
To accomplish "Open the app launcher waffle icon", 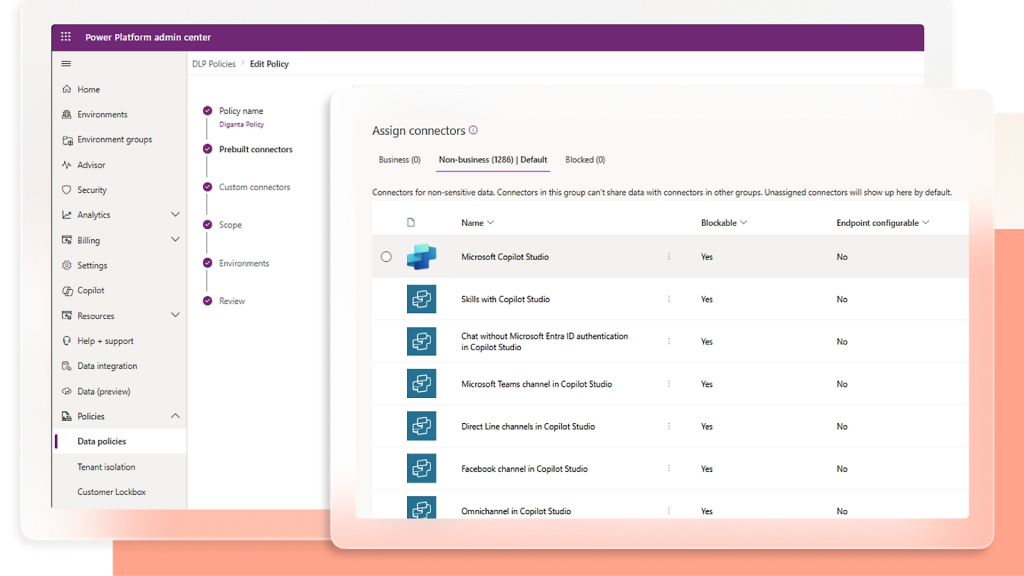I will point(66,37).
